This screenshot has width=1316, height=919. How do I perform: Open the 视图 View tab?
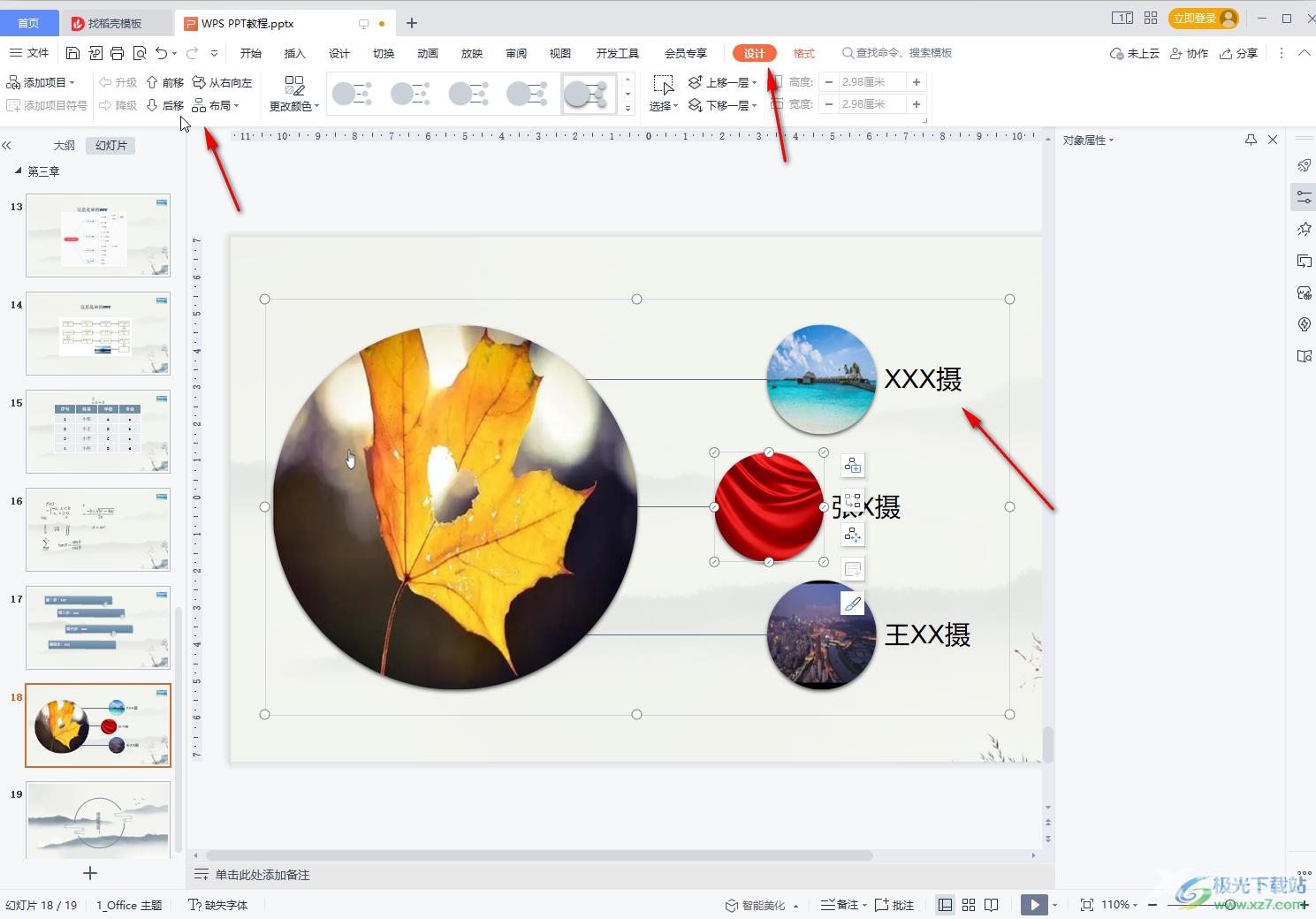click(x=560, y=53)
